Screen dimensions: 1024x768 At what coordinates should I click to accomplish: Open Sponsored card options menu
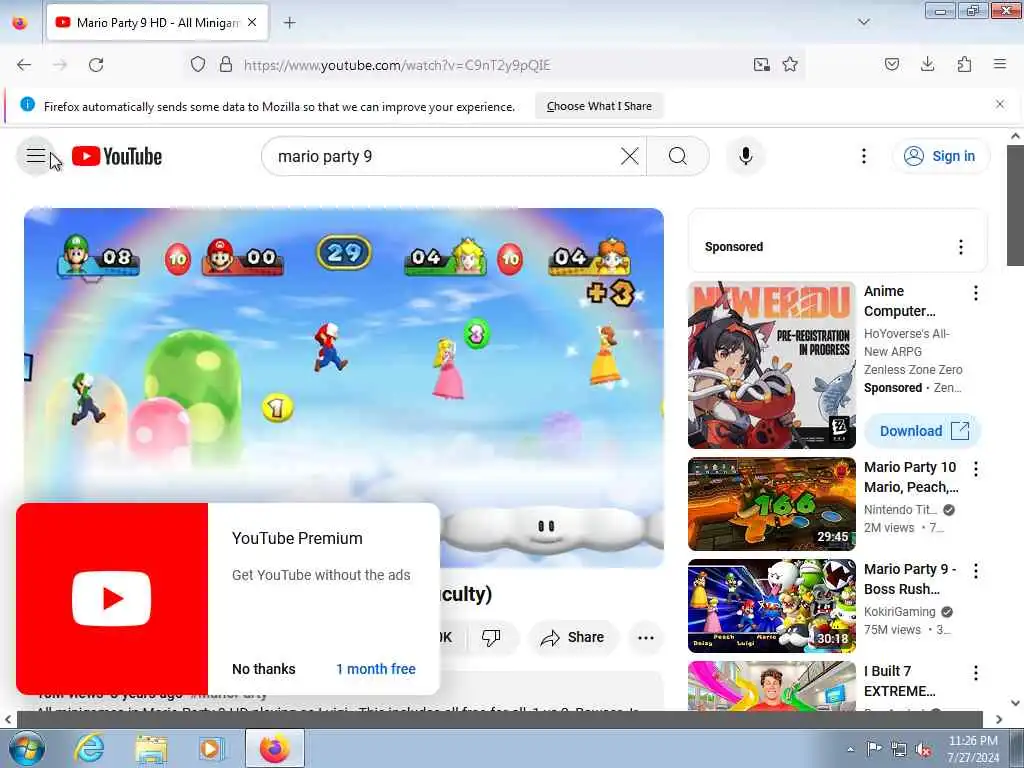[961, 247]
